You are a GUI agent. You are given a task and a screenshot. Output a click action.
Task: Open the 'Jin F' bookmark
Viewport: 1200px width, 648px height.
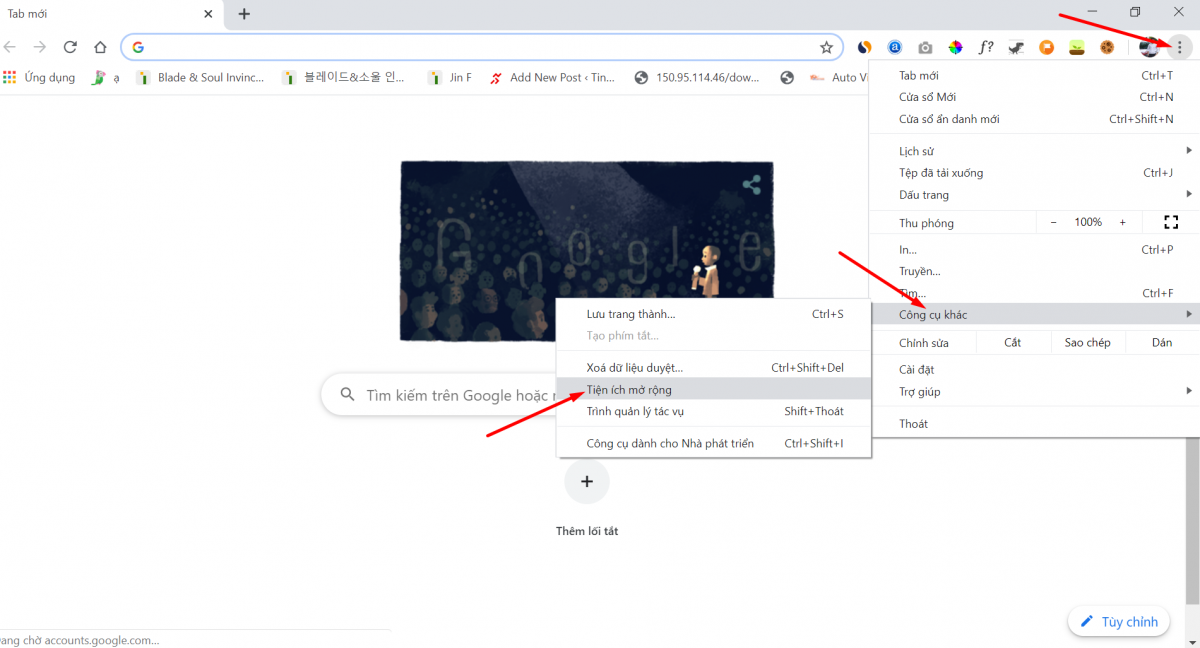coord(449,77)
